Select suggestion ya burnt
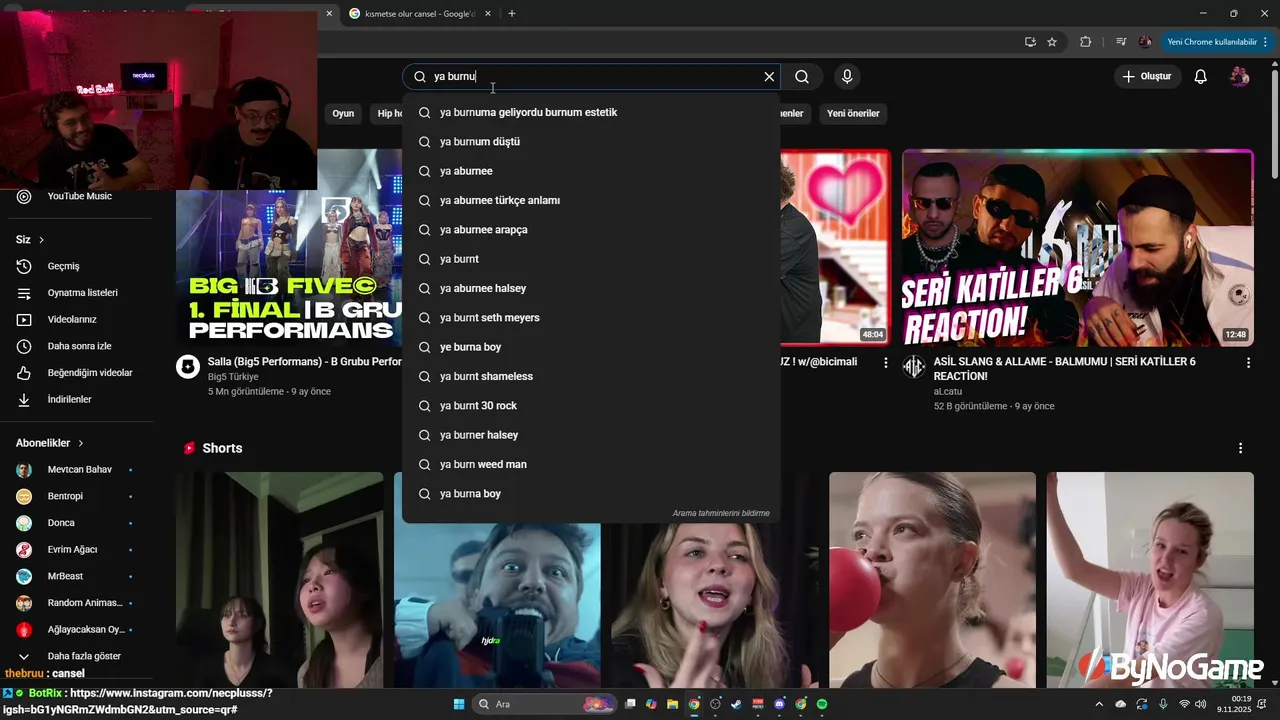This screenshot has height=720, width=1280. pyautogui.click(x=591, y=259)
